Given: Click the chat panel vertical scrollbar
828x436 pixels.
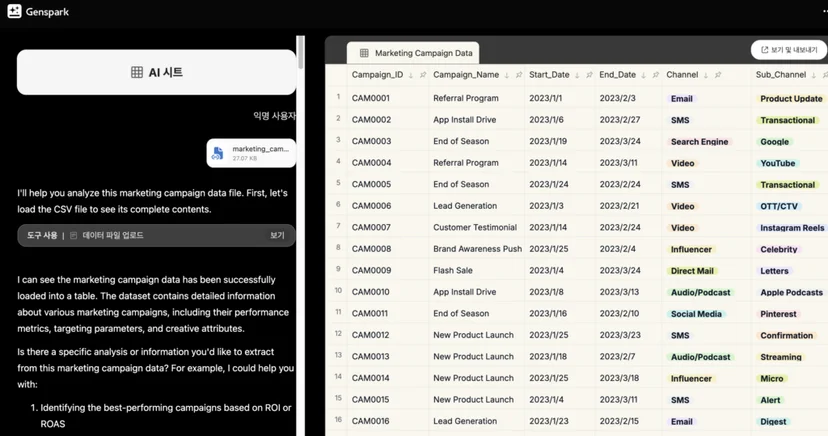Looking at the screenshot, I should click(300, 52).
